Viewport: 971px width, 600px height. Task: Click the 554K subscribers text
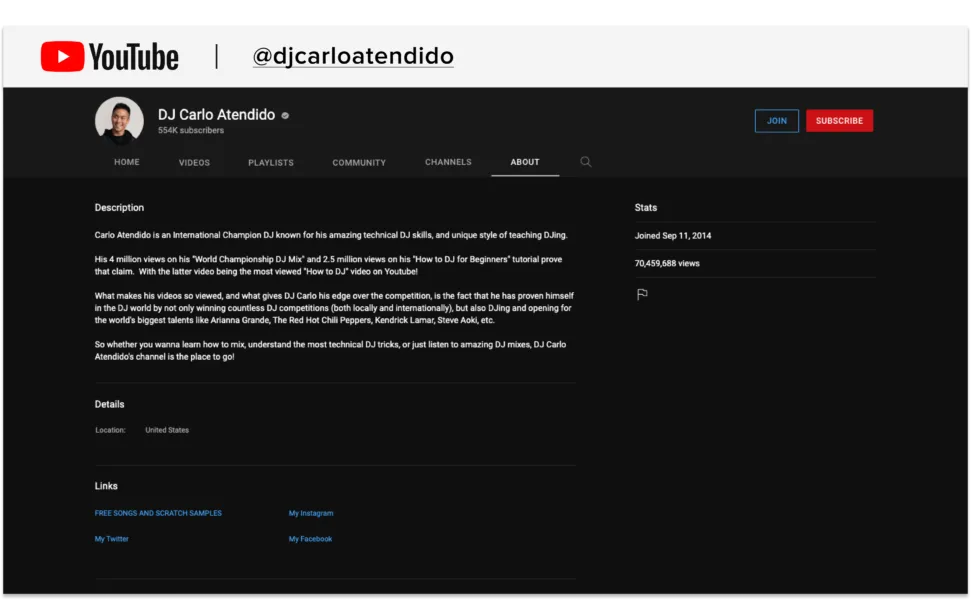pos(191,131)
